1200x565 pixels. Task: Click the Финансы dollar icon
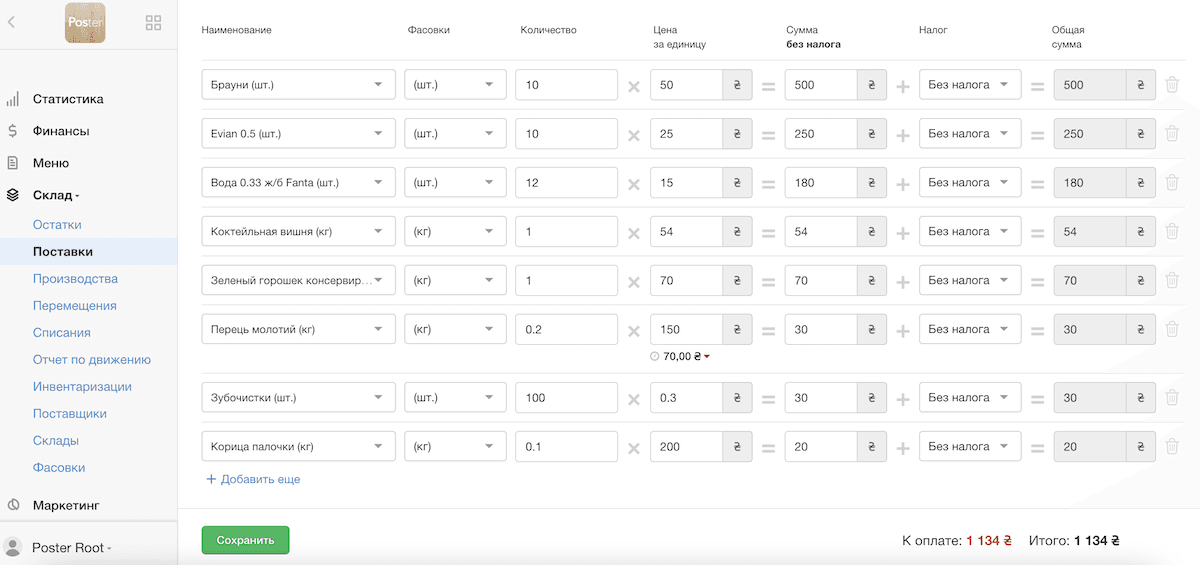coord(12,131)
